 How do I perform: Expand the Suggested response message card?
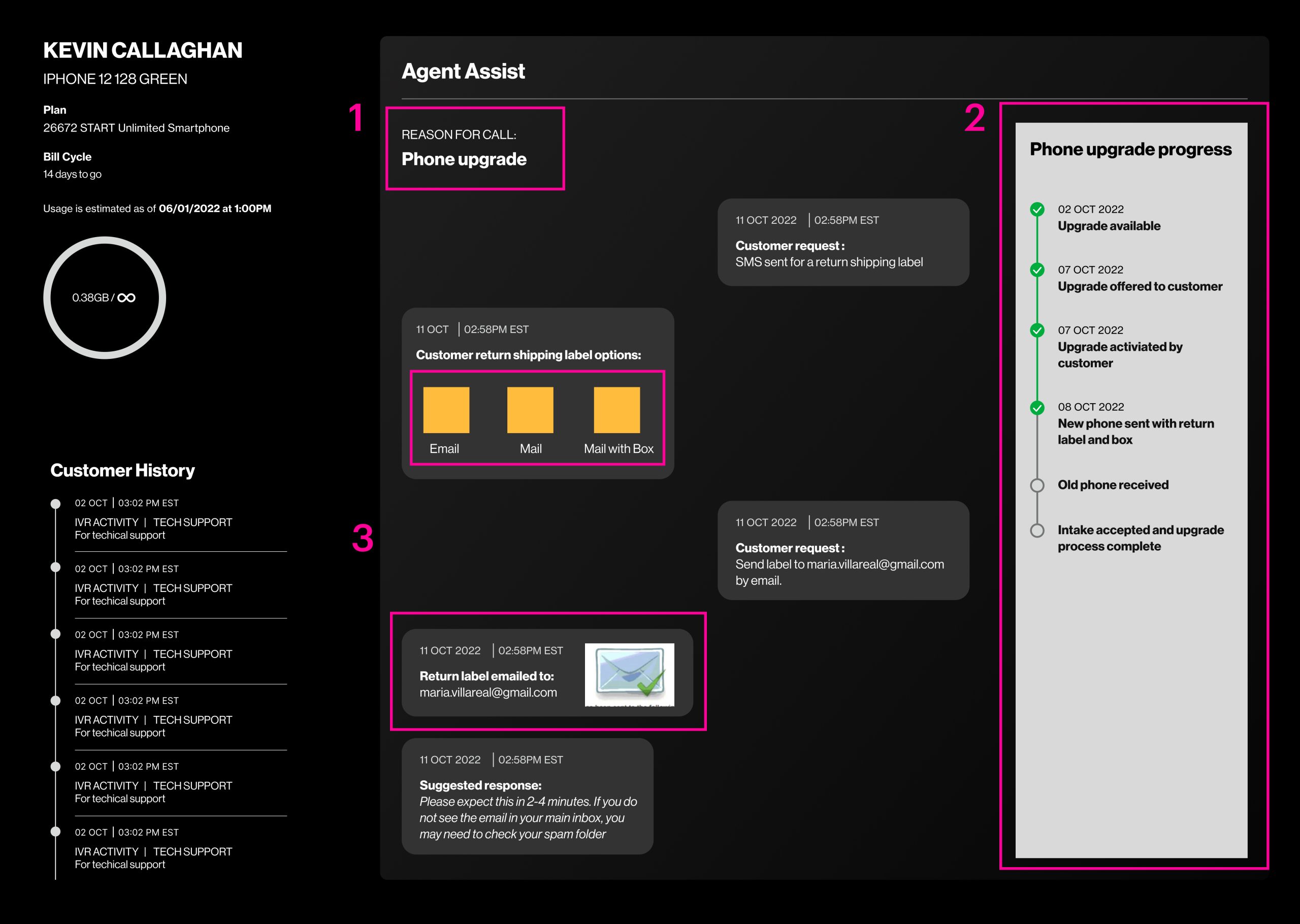coord(526,797)
